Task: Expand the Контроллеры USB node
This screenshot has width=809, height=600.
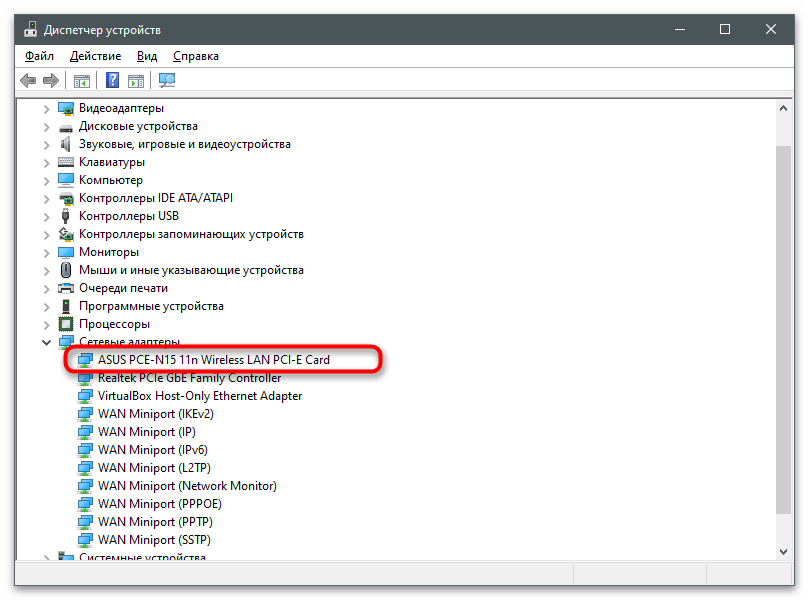Action: [x=46, y=217]
